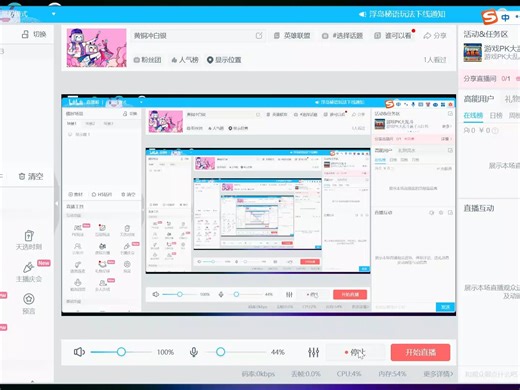Adjust the speaker volume slider at 100%
This screenshot has width=520, height=390.
[121, 352]
